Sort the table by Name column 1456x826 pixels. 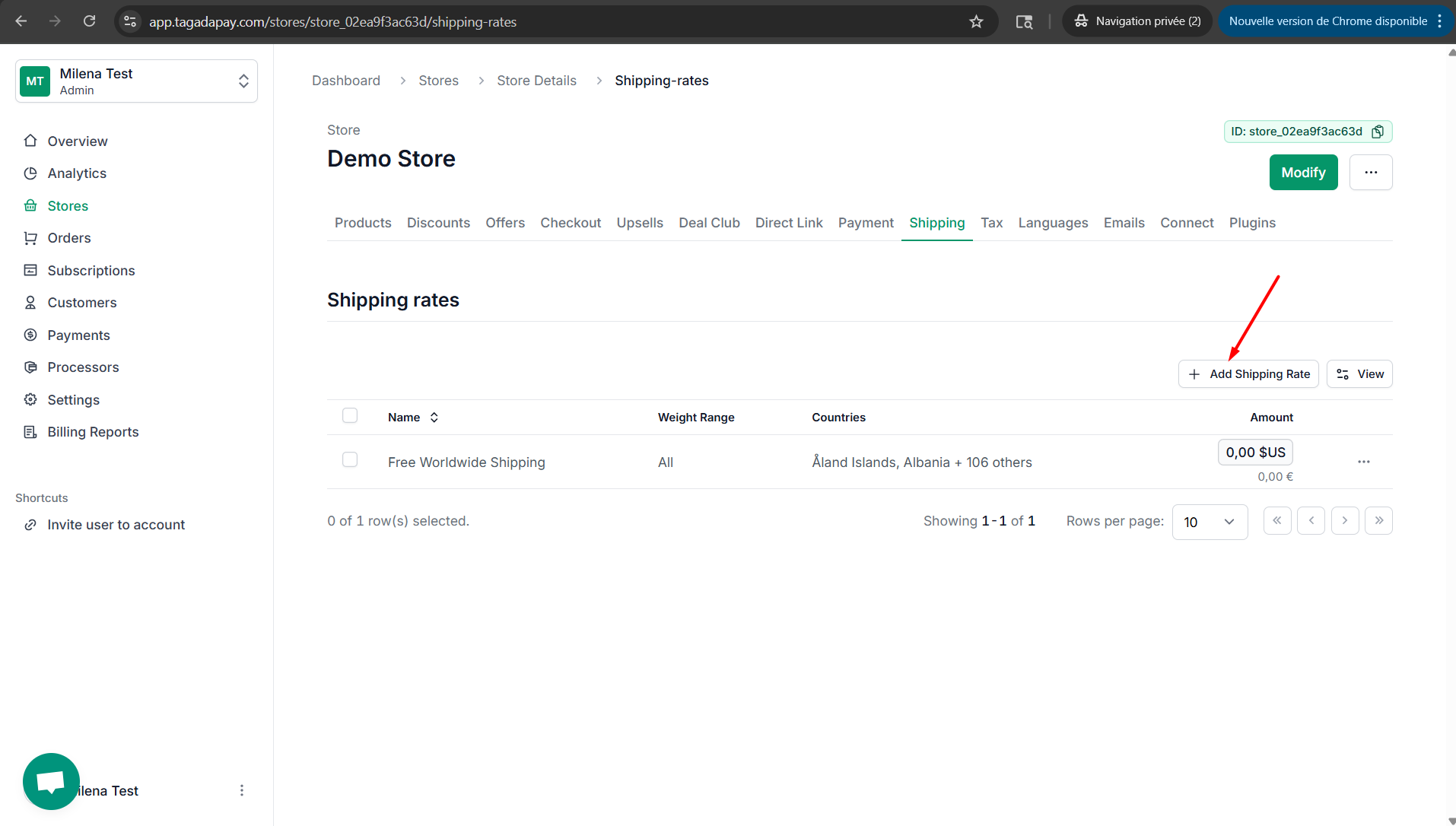[x=413, y=417]
